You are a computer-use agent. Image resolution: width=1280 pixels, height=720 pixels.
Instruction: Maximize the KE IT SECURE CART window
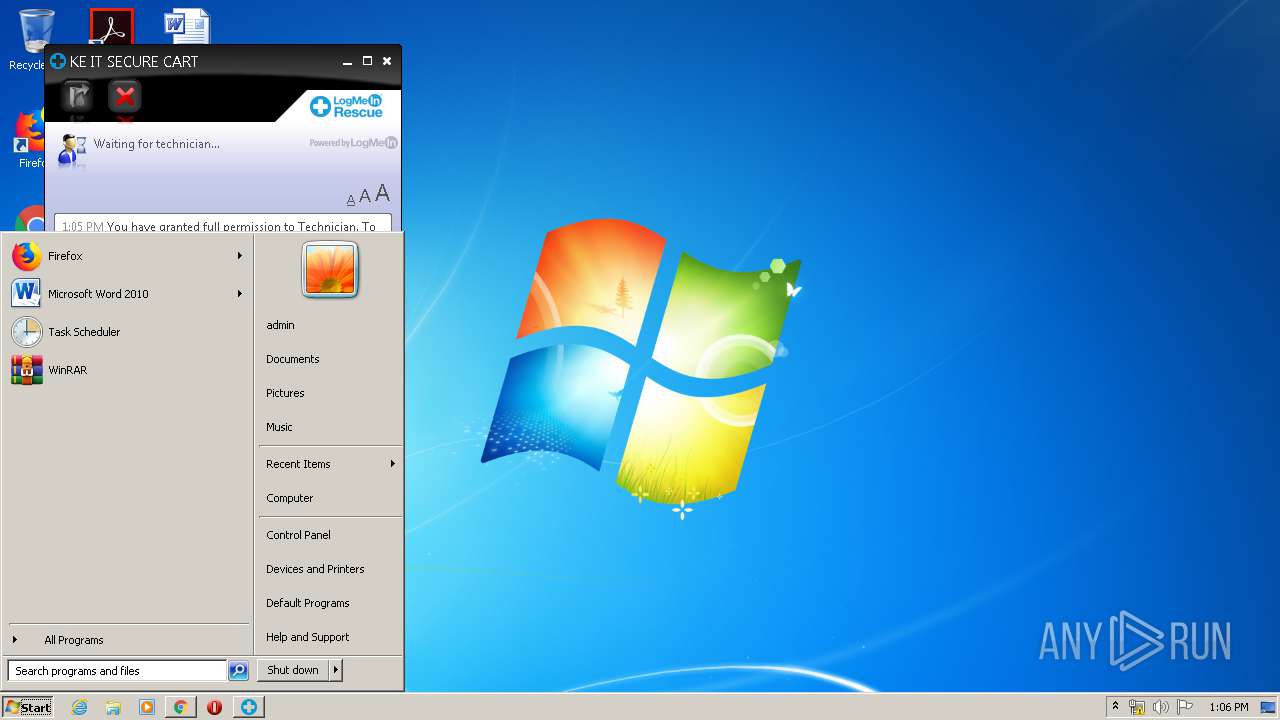[x=367, y=61]
